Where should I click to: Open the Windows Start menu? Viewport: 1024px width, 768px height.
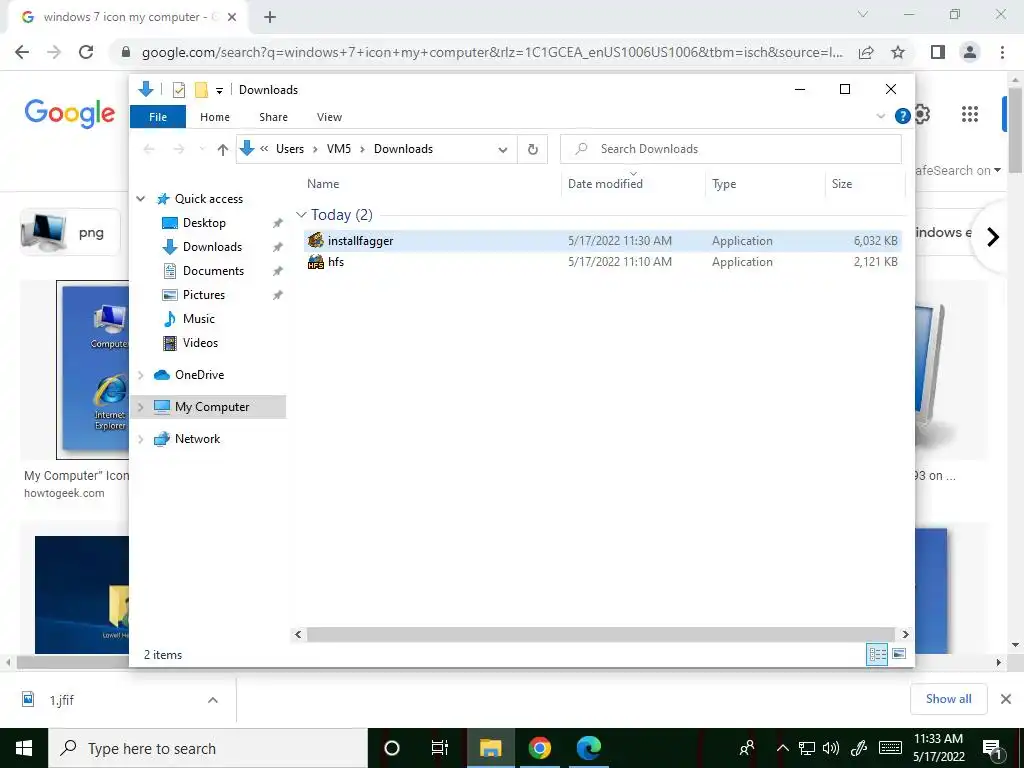[24, 748]
